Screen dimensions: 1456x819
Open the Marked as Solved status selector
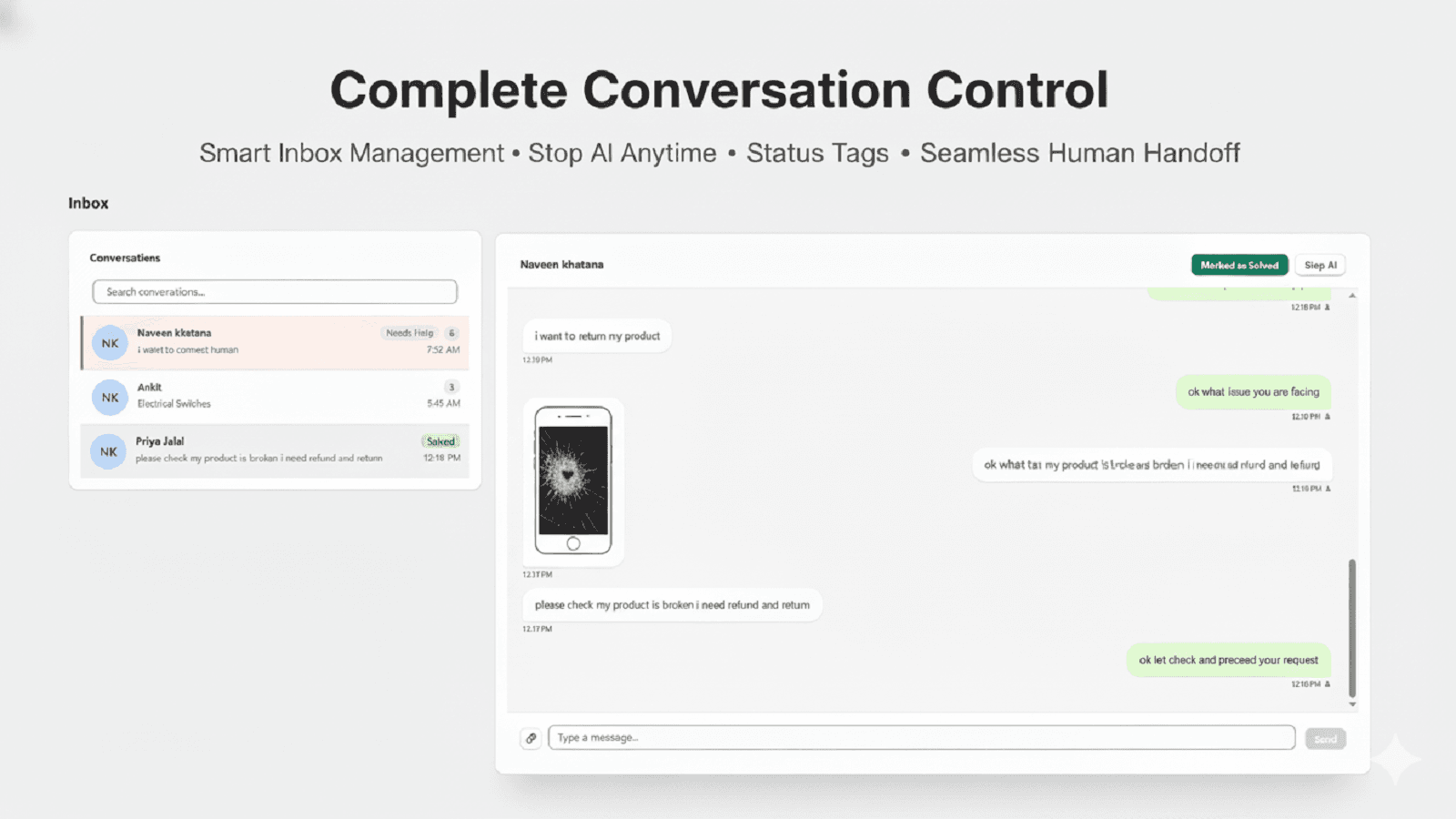pos(1239,265)
